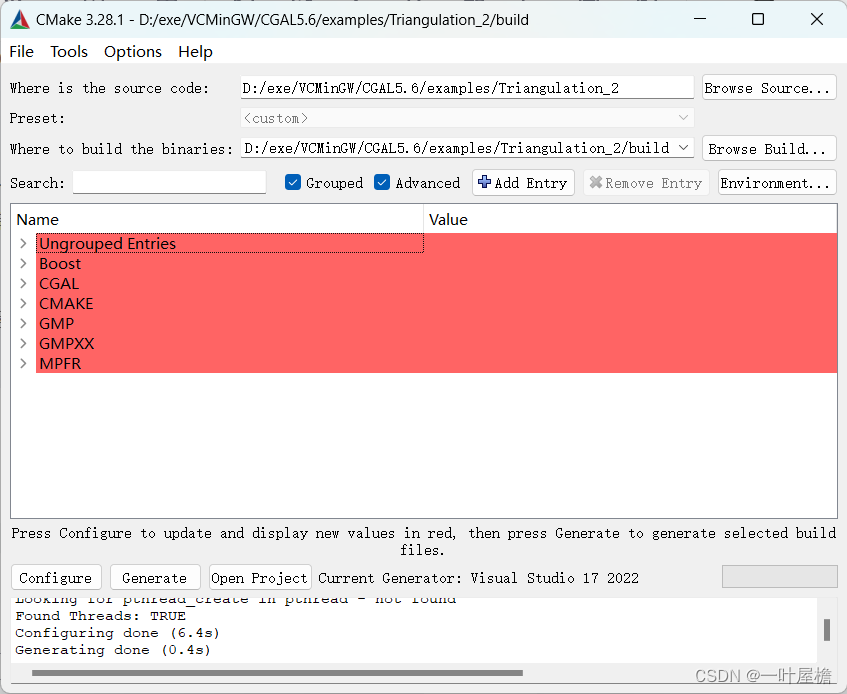Maximize the CMake window
847x694 pixels.
pyautogui.click(x=758, y=19)
